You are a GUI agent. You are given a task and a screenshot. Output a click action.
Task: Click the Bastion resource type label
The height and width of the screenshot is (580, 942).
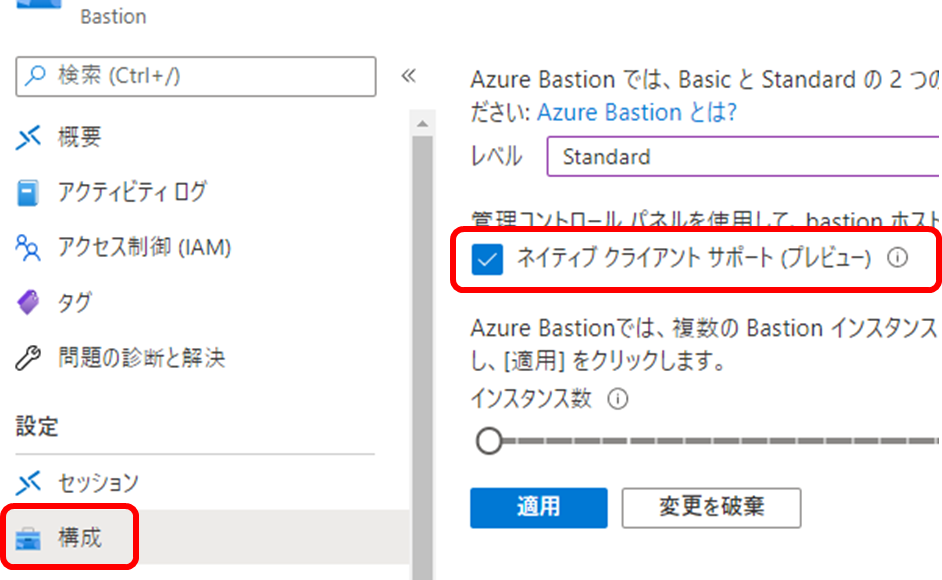point(113,16)
